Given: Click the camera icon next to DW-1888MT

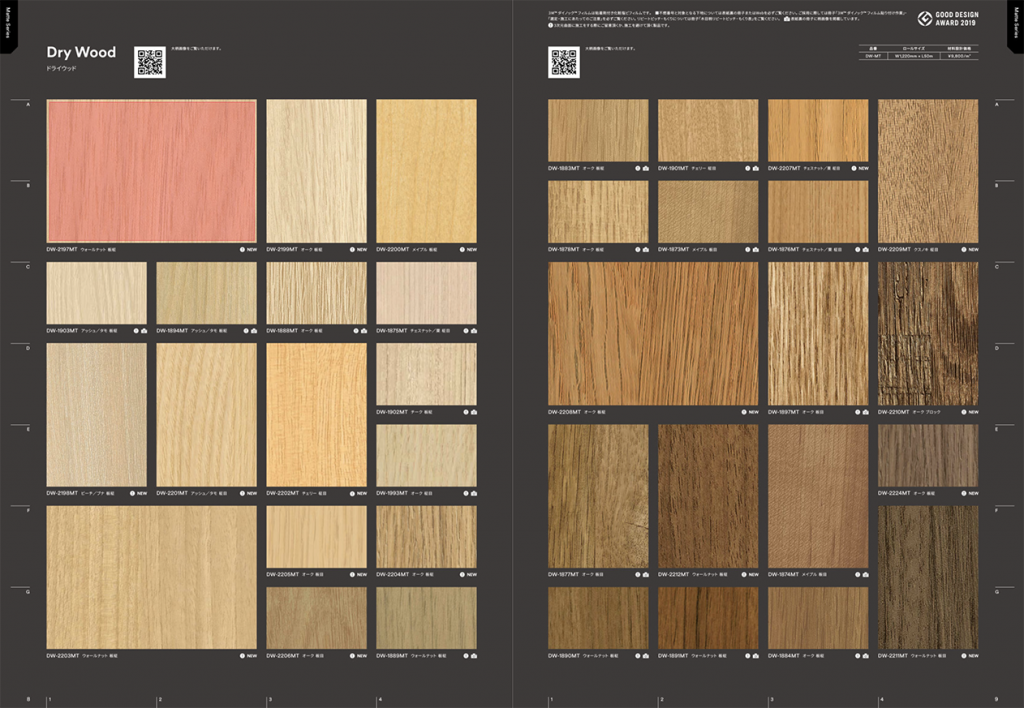Looking at the screenshot, I should click(x=364, y=331).
